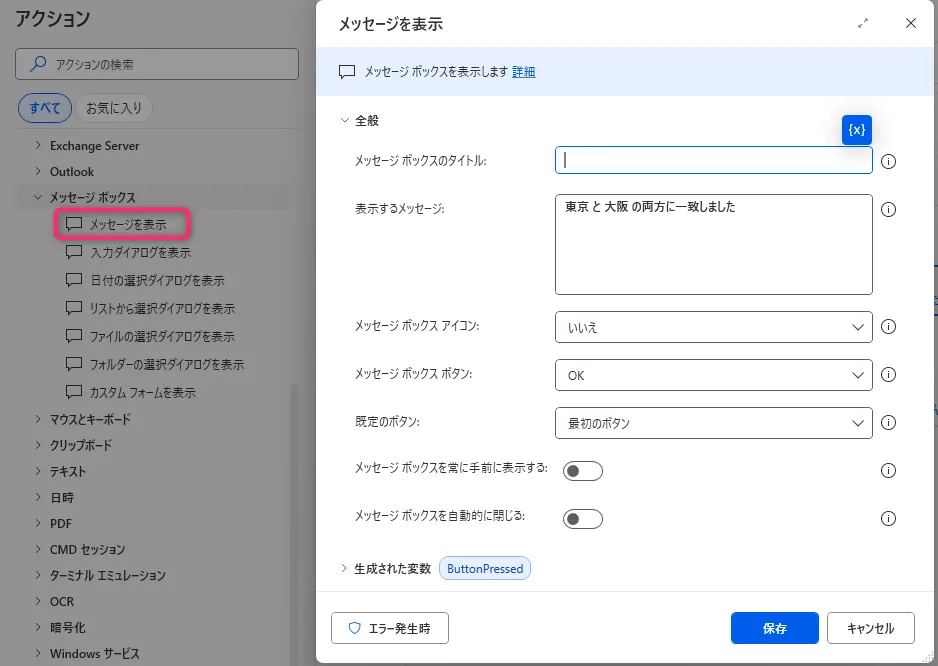Expand the 生成された変数 section
Screen dimensions: 938x666
pos(345,568)
